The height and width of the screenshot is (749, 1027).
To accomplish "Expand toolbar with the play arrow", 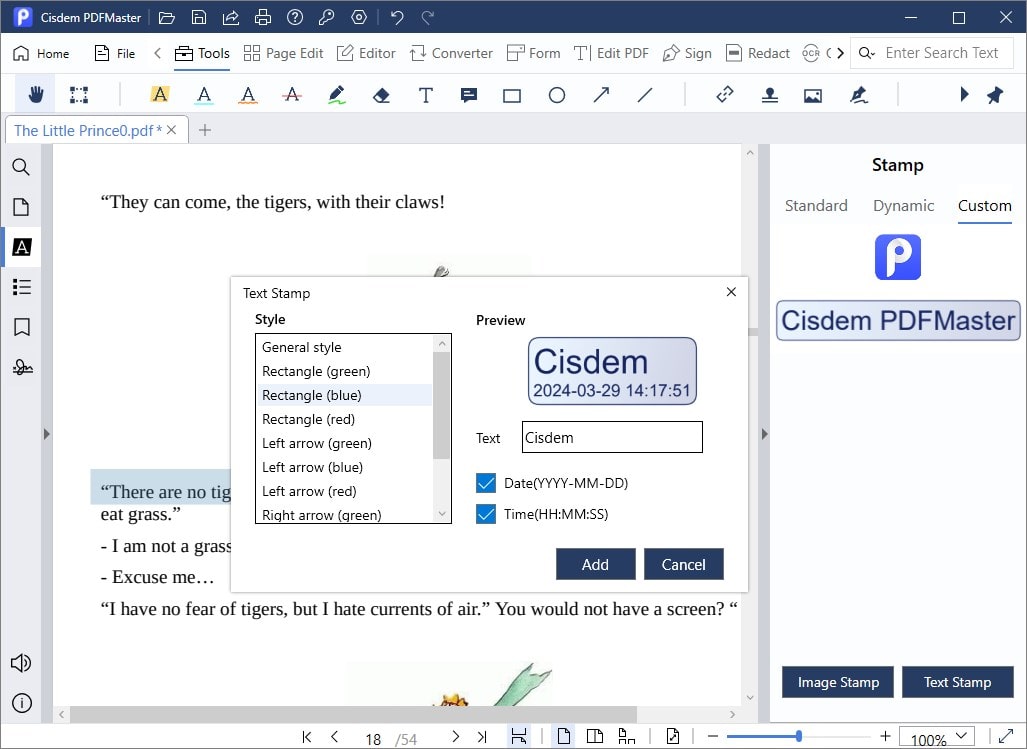I will (x=964, y=94).
